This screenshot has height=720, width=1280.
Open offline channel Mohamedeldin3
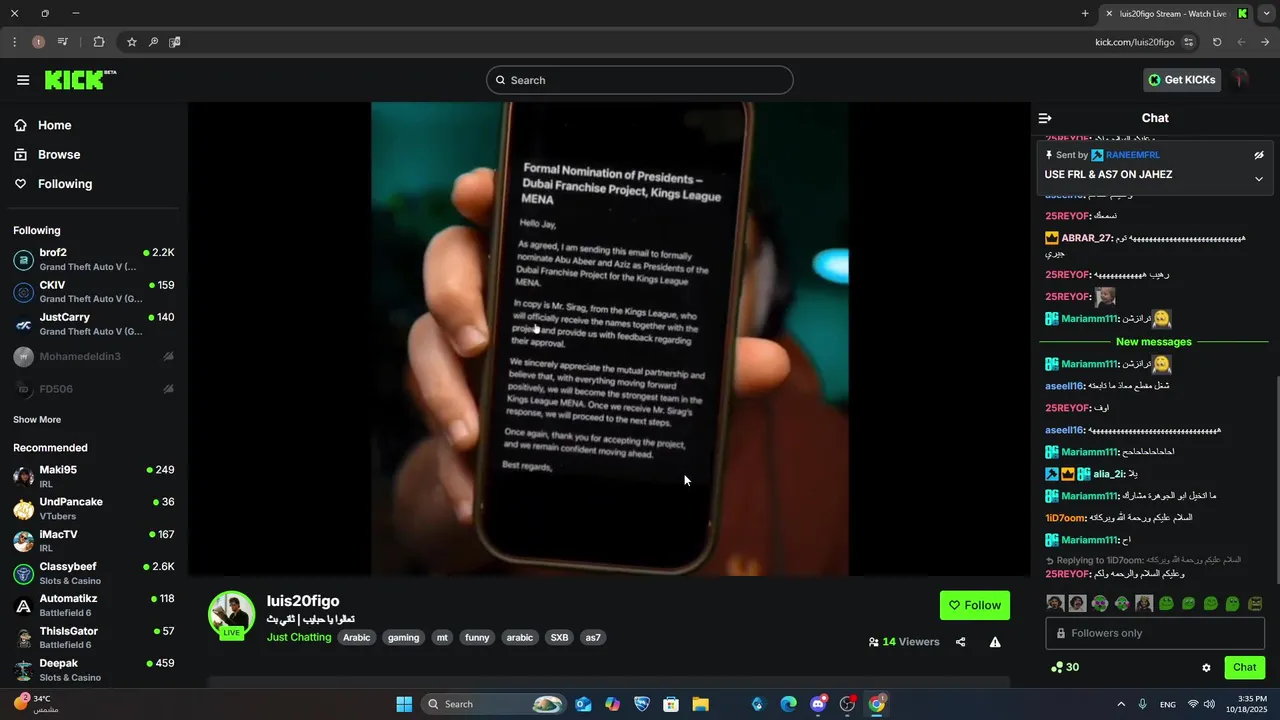(93, 356)
